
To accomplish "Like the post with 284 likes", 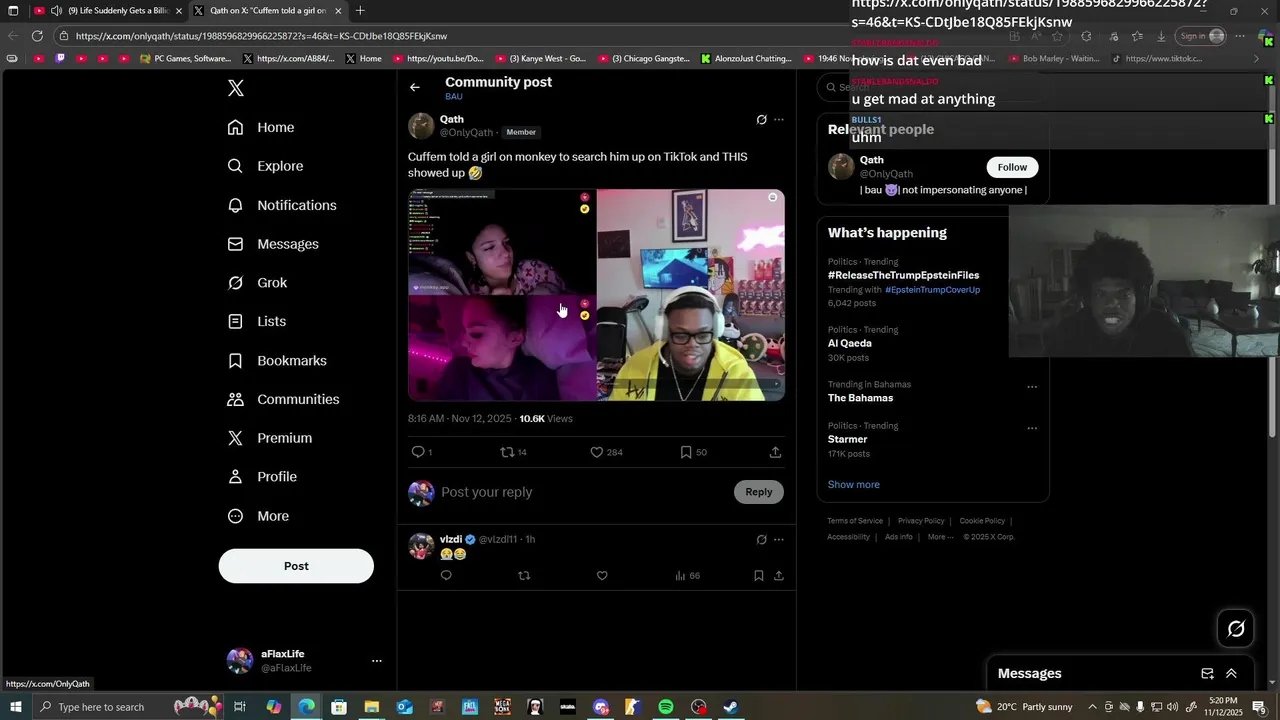I will (x=606, y=452).
